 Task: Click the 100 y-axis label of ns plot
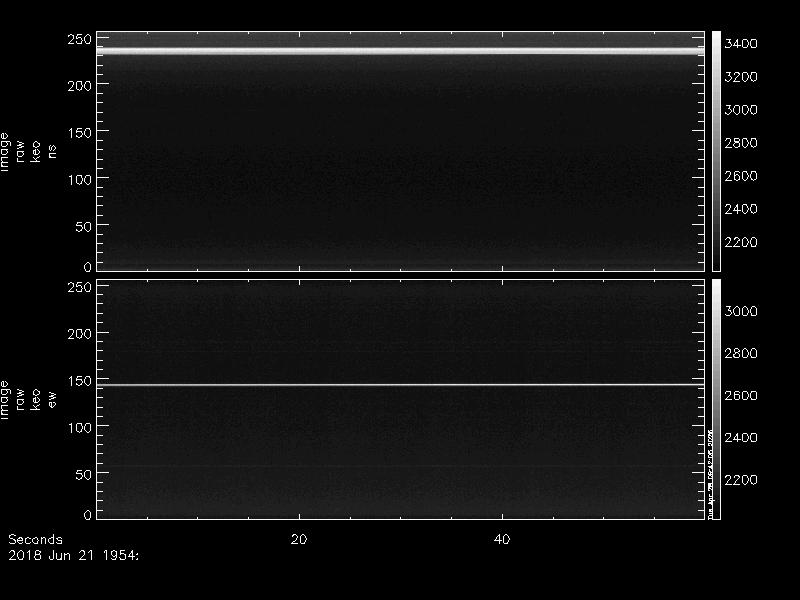[x=80, y=180]
